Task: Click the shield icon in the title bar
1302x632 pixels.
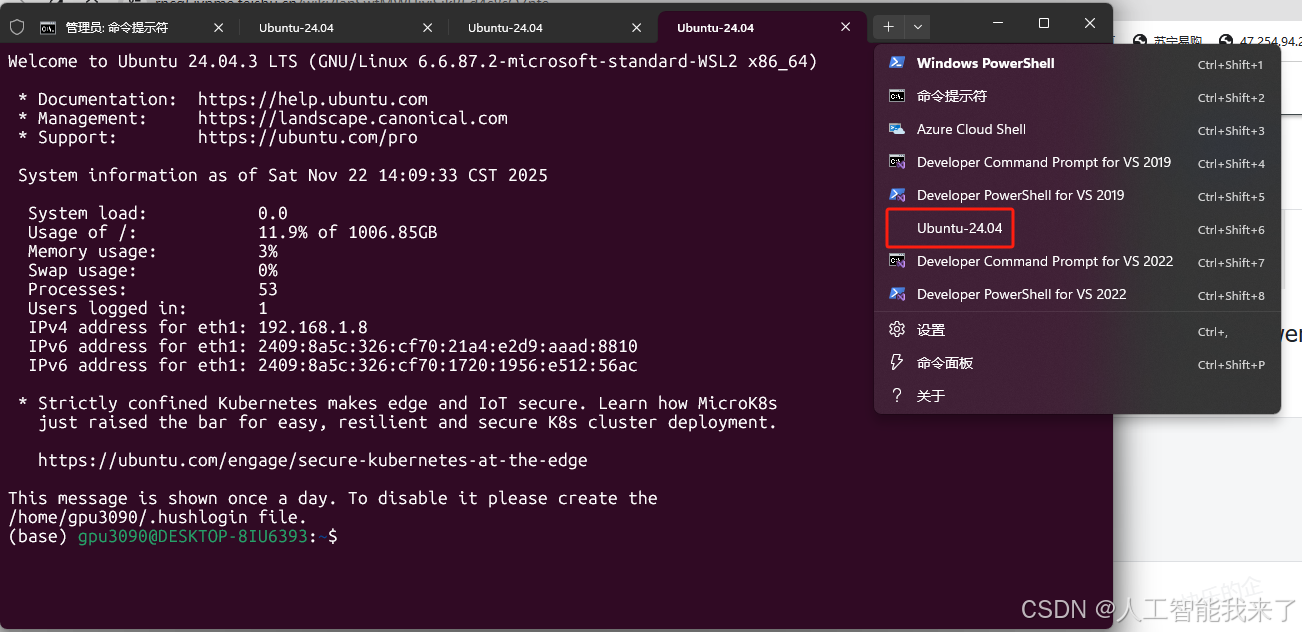Action: 16,27
